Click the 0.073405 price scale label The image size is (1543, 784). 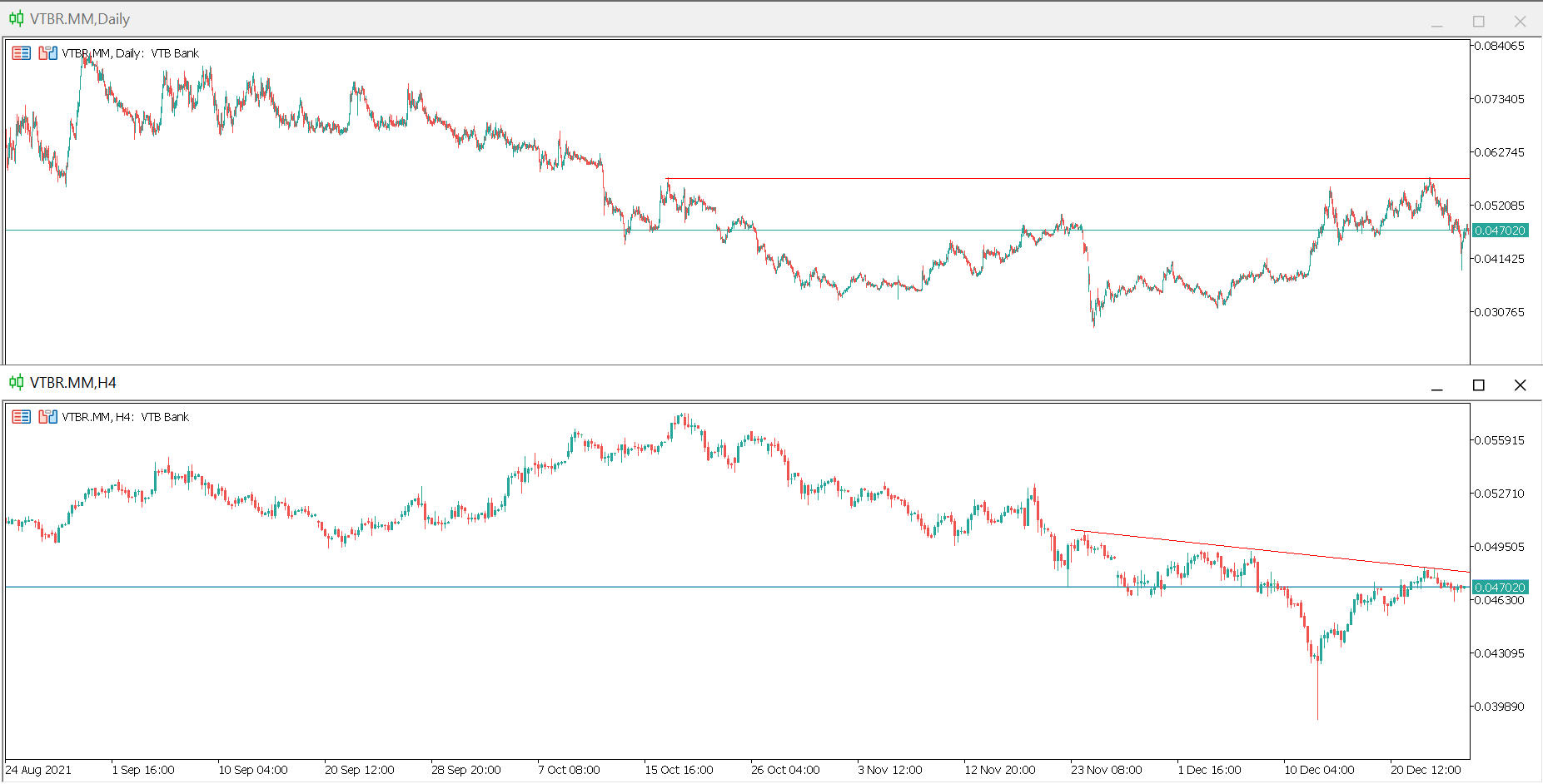(x=1500, y=99)
